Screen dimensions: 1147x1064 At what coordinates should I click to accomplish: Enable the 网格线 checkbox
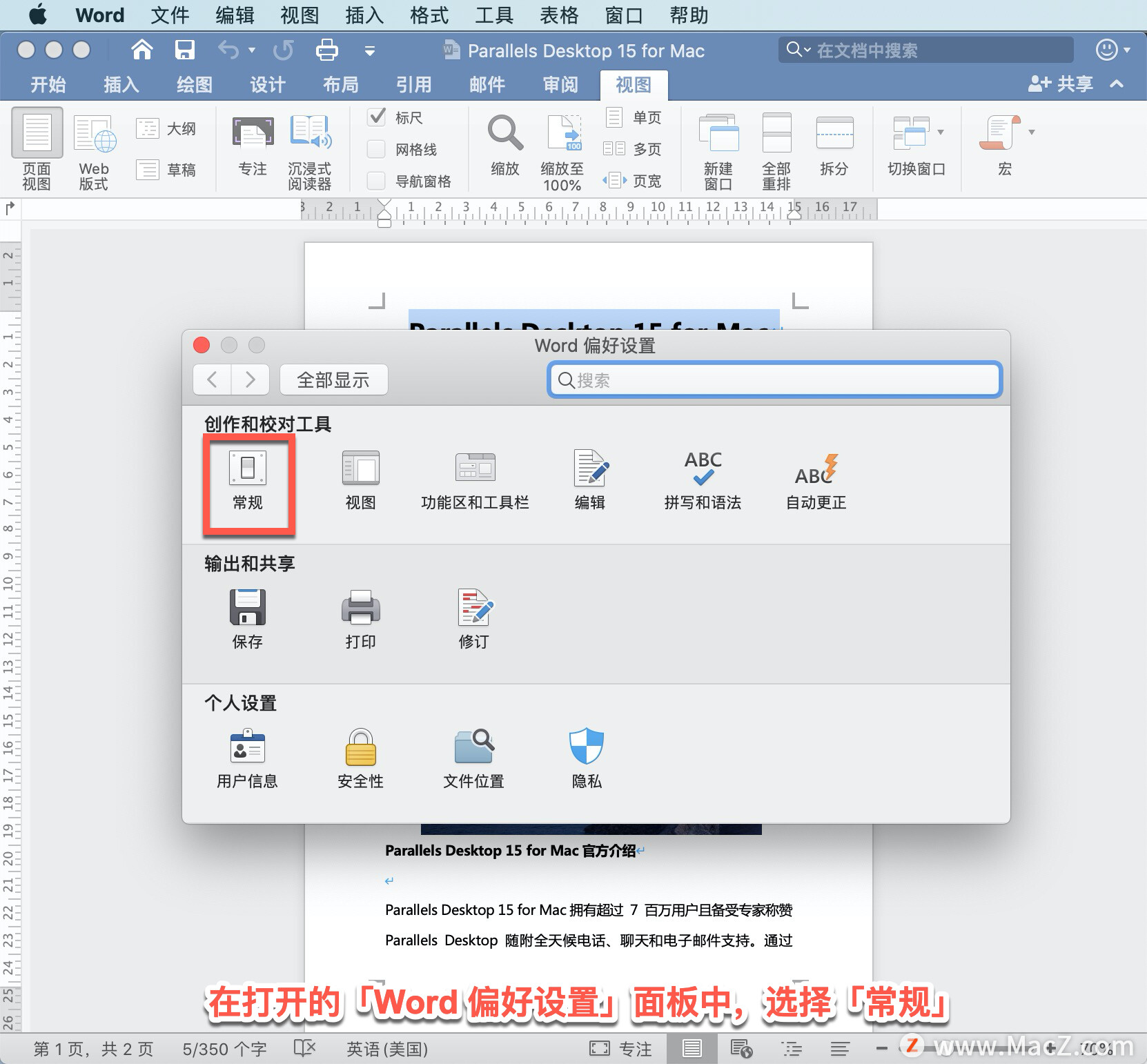(x=377, y=149)
